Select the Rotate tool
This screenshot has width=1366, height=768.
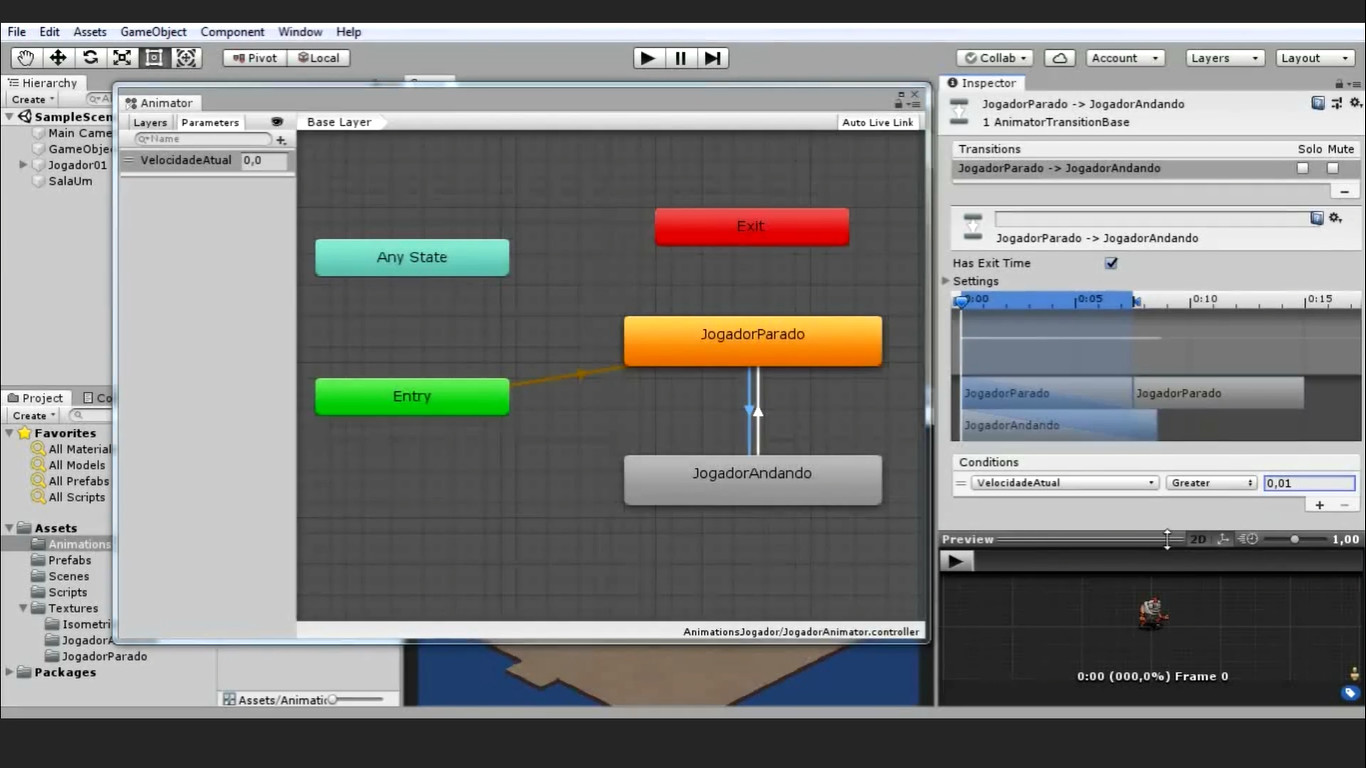click(90, 58)
